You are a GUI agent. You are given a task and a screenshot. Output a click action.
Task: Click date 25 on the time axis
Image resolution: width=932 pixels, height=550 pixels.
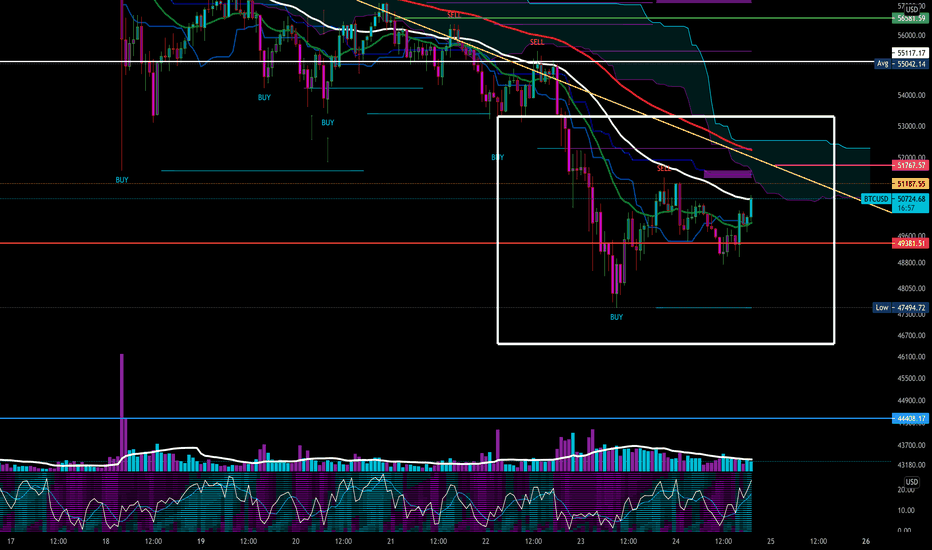[771, 541]
